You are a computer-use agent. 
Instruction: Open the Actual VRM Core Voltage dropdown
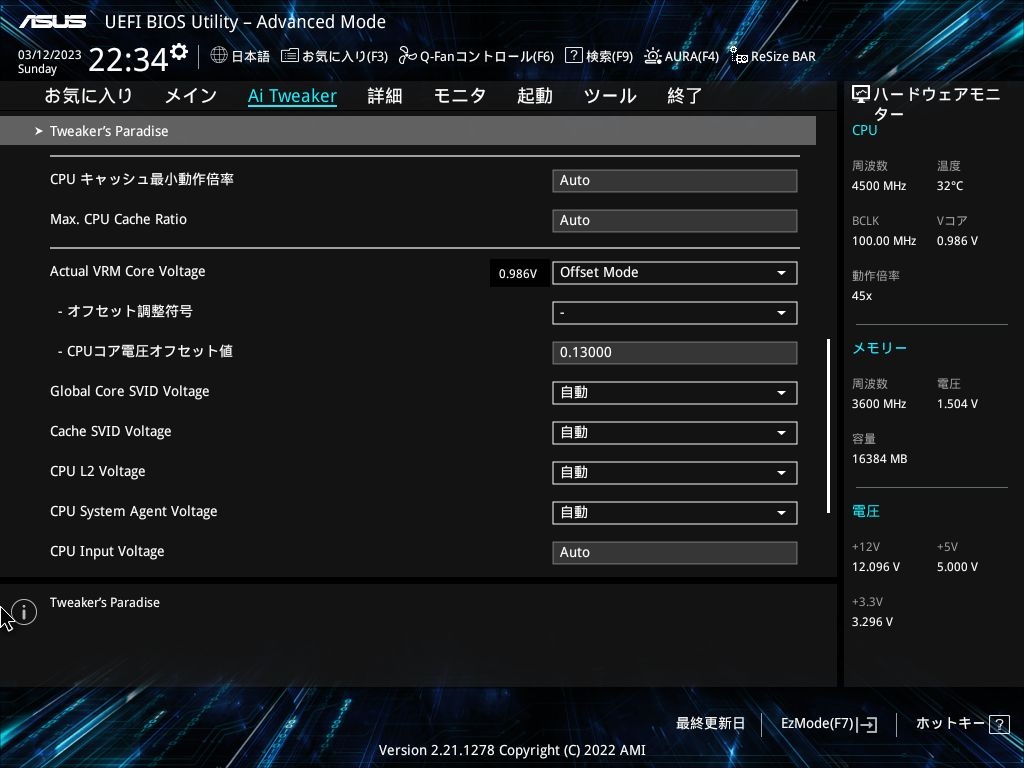[x=675, y=272]
